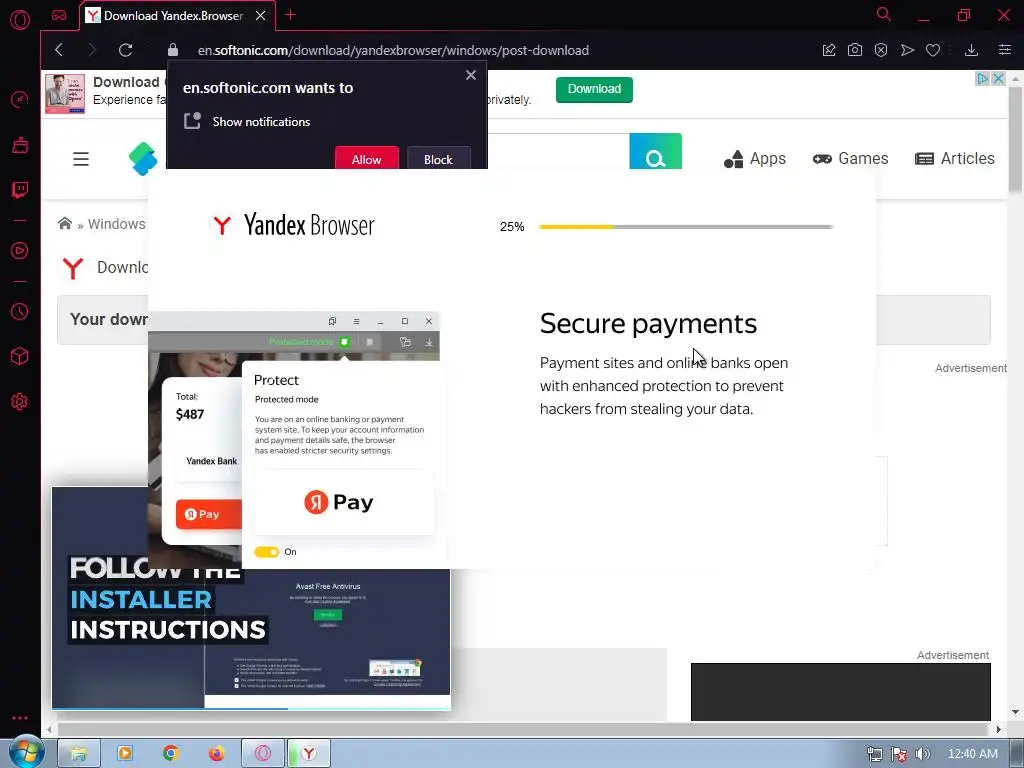Open the send/flow arrow icon
Viewport: 1024px width, 768px height.
[907, 50]
